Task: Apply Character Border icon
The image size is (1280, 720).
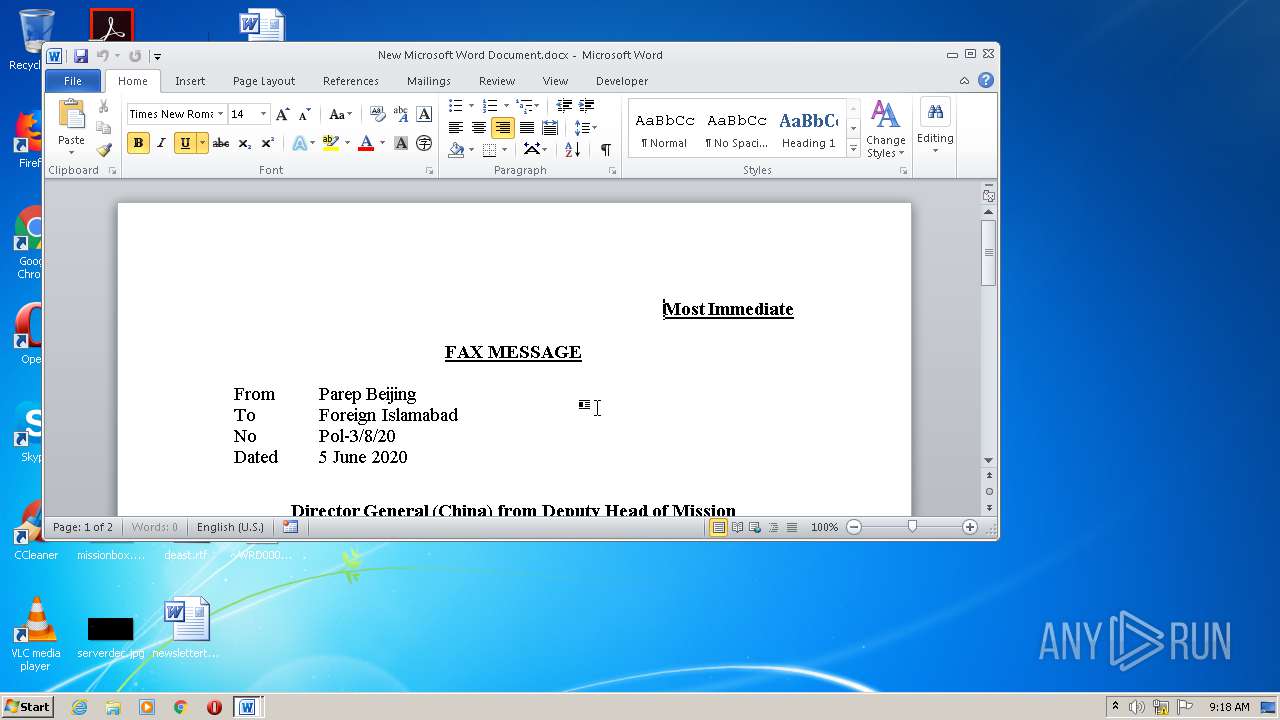Action: click(424, 114)
